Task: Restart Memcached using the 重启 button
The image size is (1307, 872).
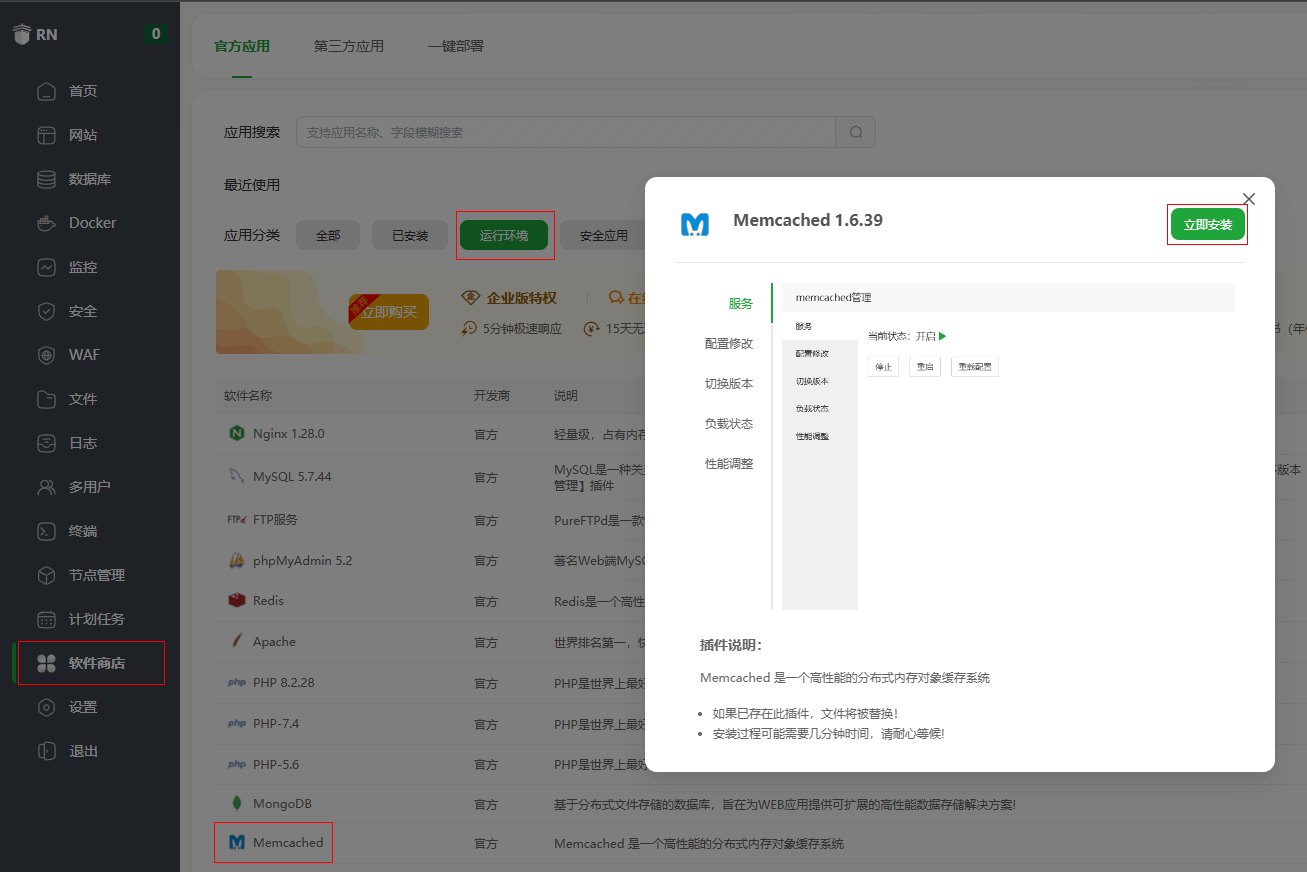Action: (924, 366)
